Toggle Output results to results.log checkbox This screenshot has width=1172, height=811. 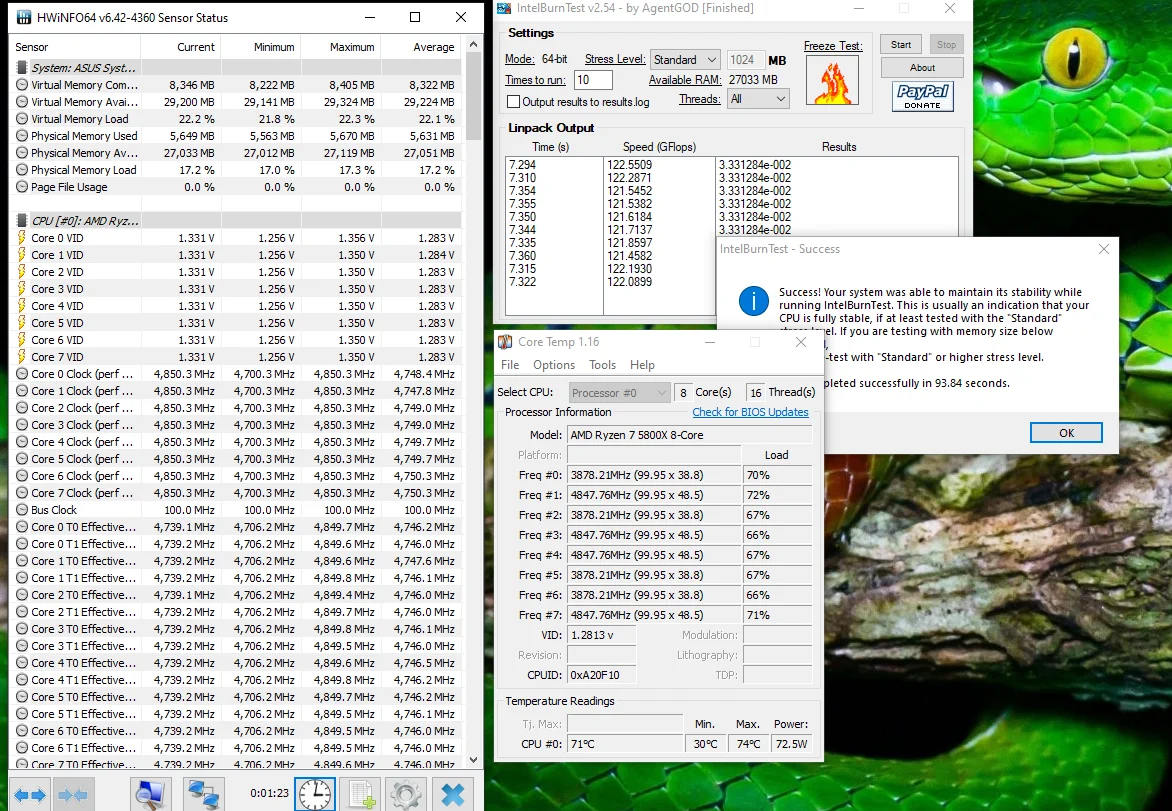513,102
